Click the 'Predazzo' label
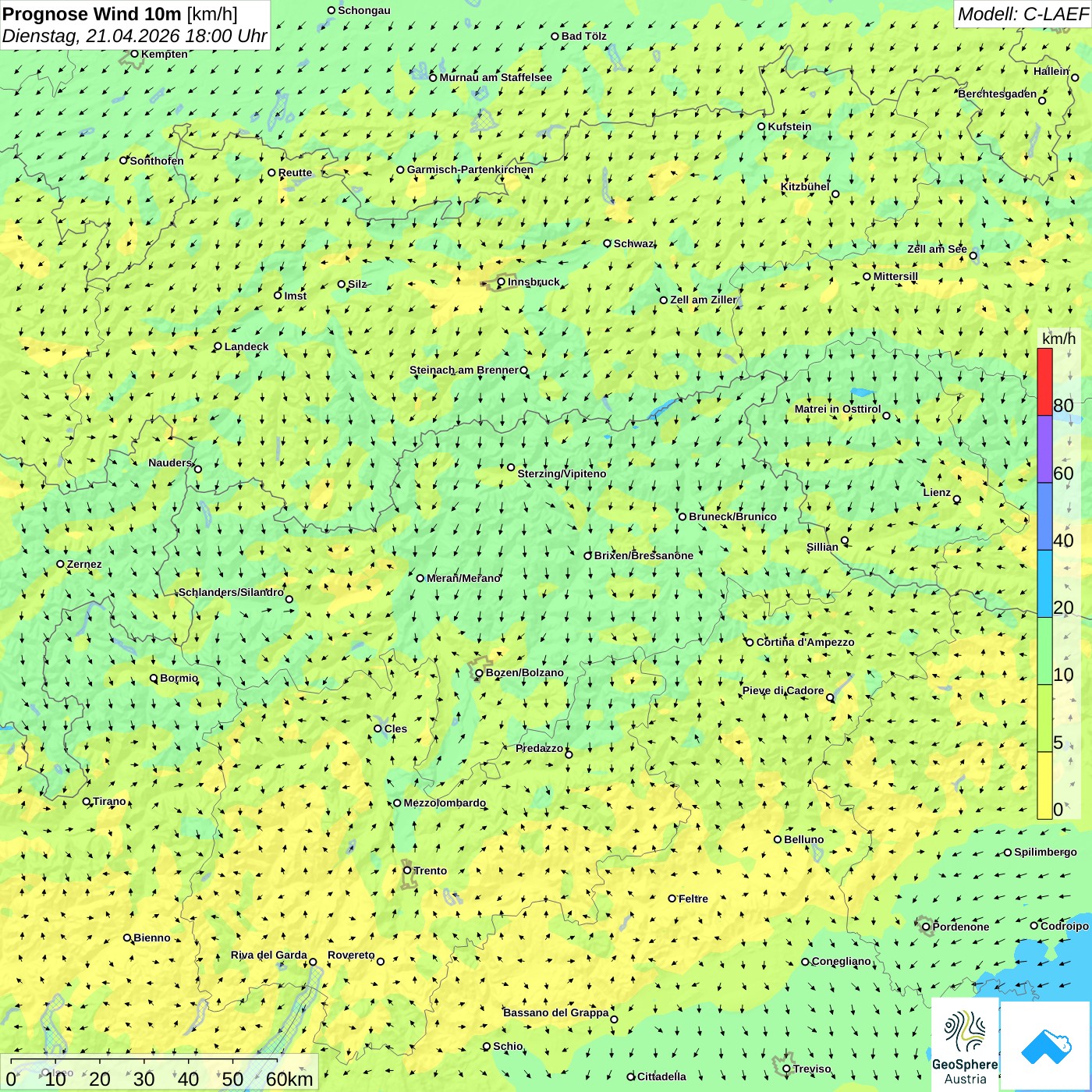The height and width of the screenshot is (1092, 1092). coord(539,748)
